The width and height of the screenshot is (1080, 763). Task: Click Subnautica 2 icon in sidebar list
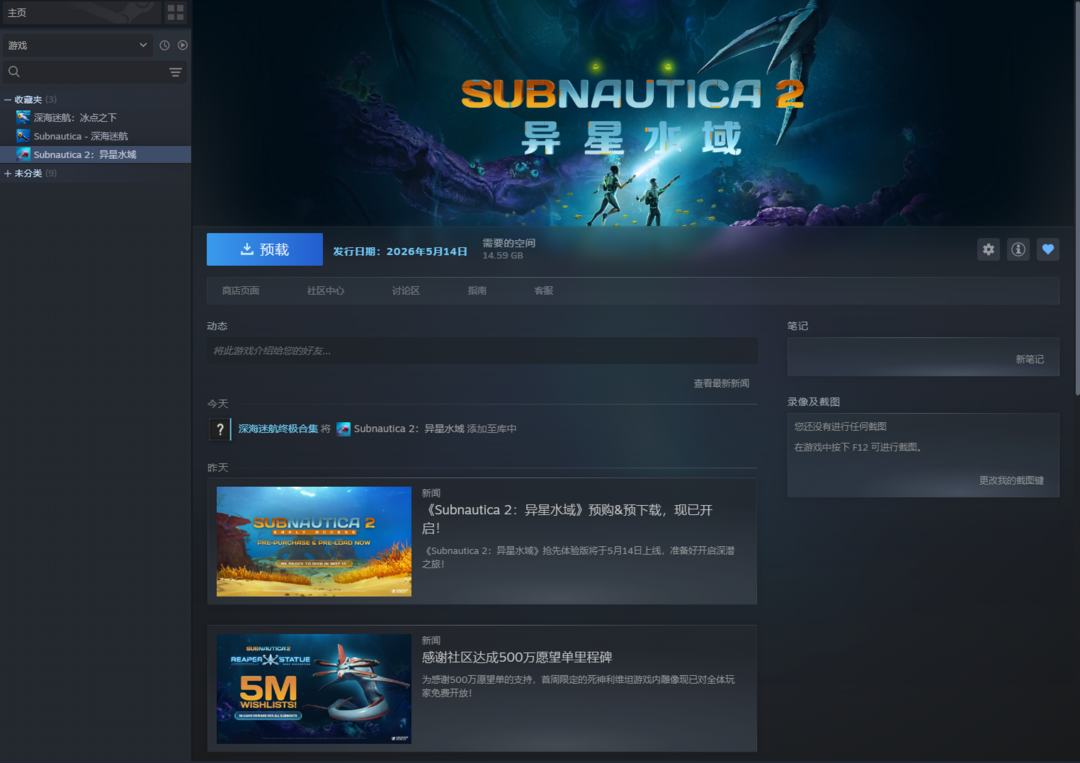tap(23, 154)
